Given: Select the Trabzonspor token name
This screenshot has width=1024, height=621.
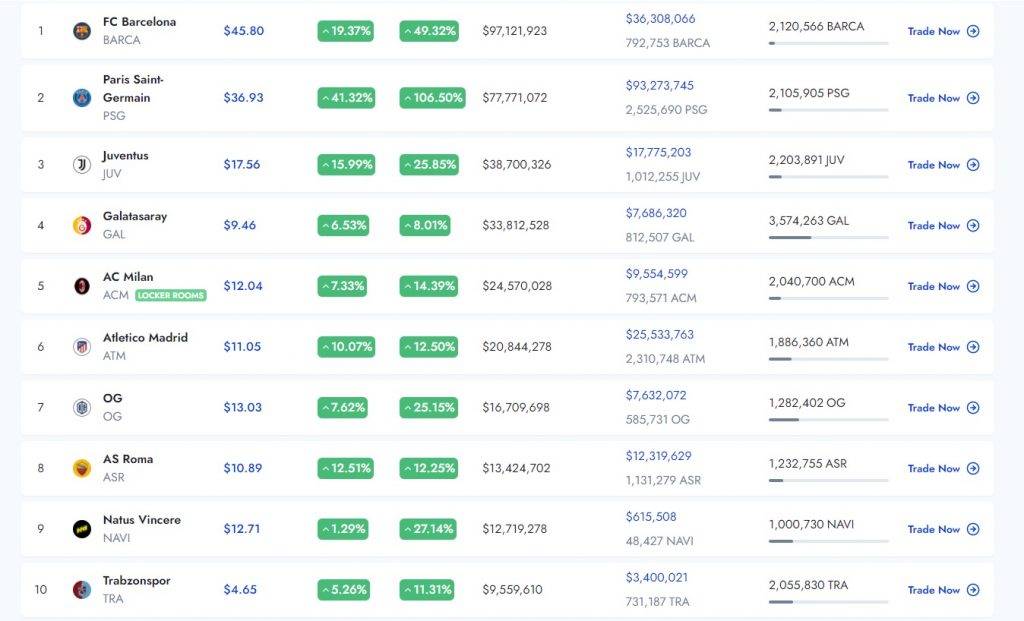Looking at the screenshot, I should 136,581.
